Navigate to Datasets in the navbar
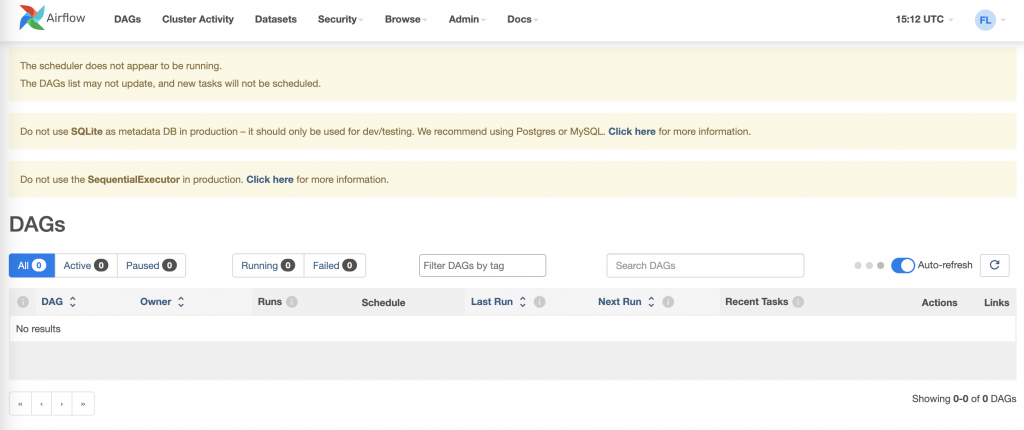 click(276, 19)
